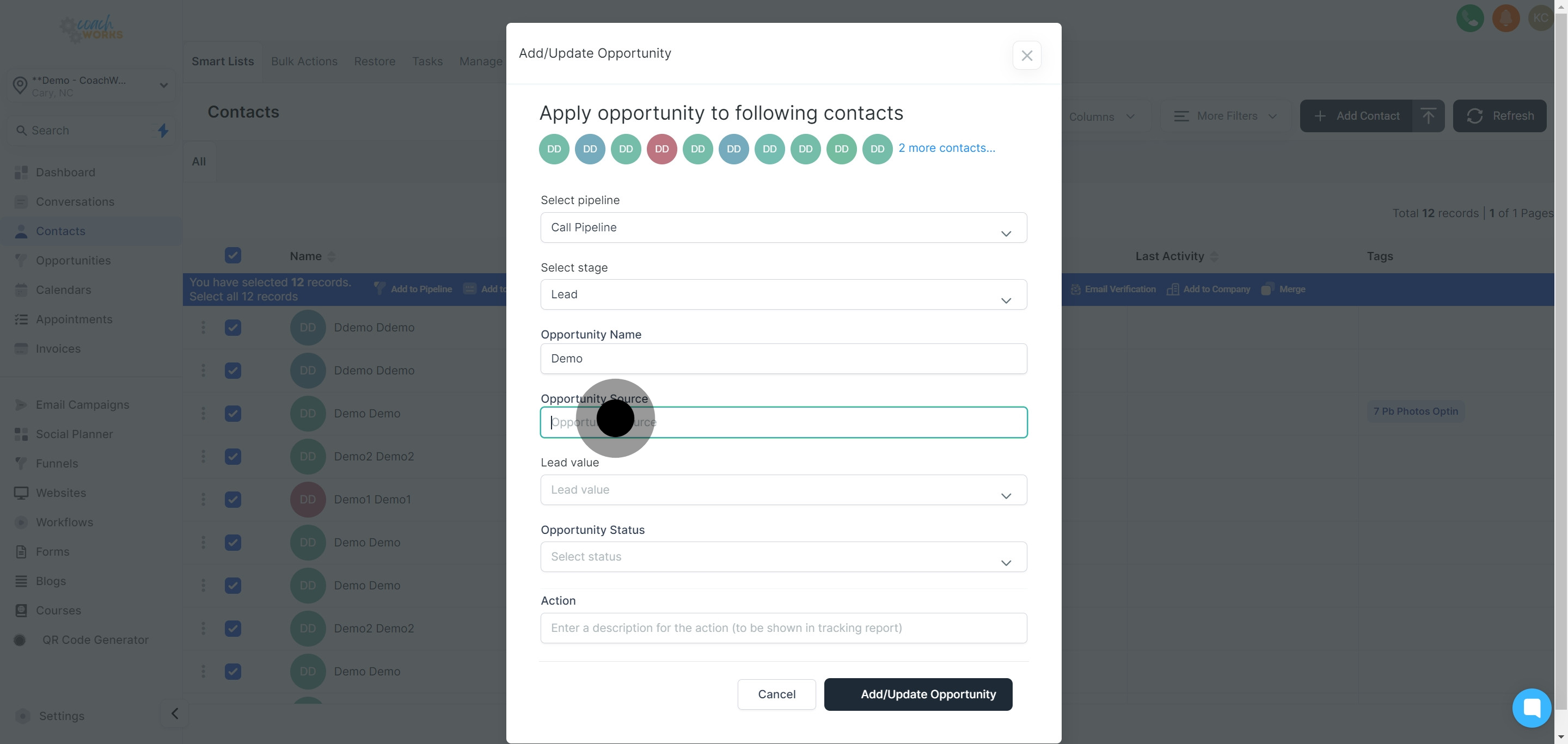Open the Opportunity Status dropdown
Screen dimensions: 1568x744
click(x=783, y=557)
